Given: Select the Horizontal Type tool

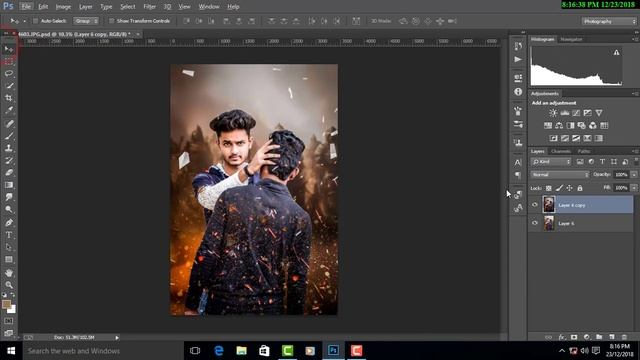Looking at the screenshot, I should pyautogui.click(x=9, y=235).
